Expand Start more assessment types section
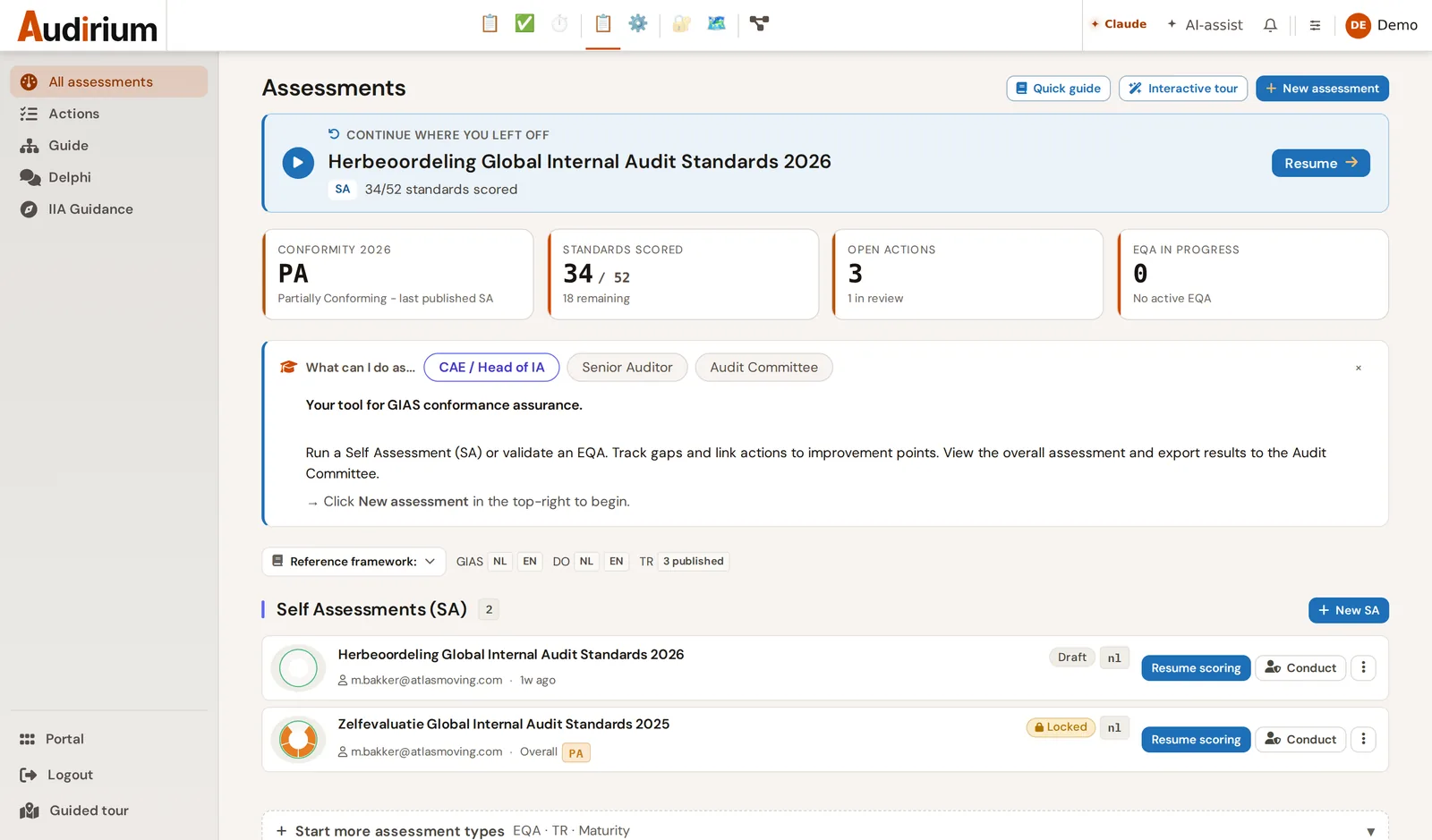The width and height of the screenshot is (1432, 840). tap(825, 831)
